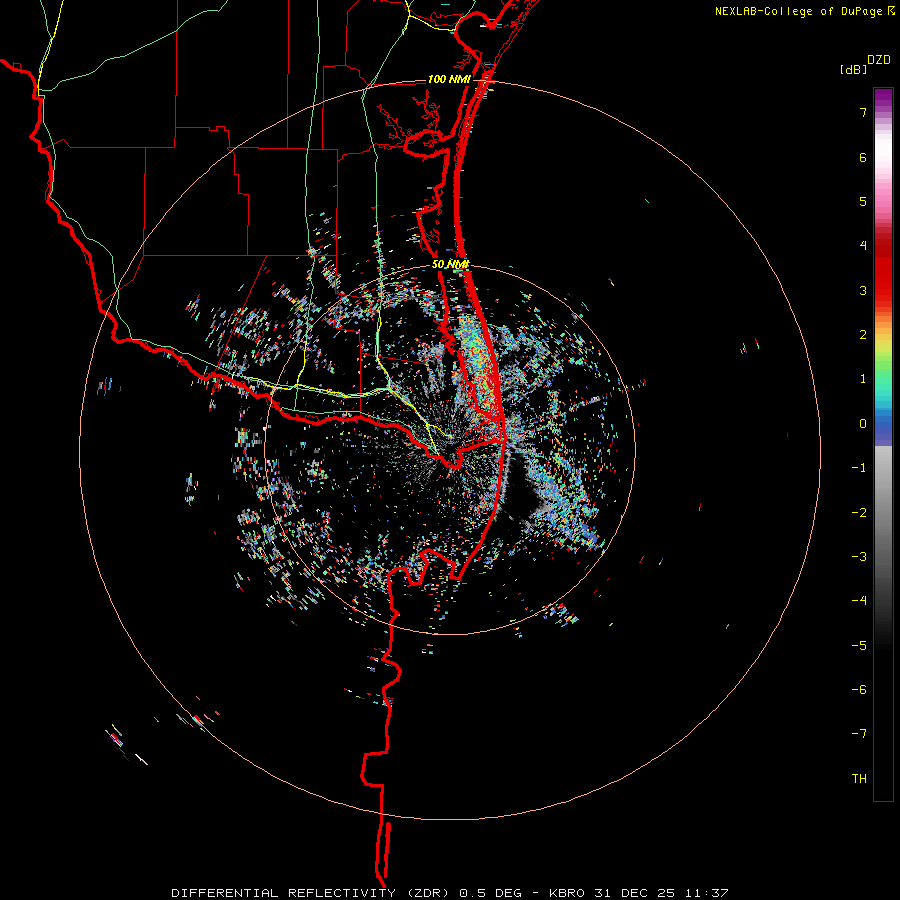Click the DZD legend title
The width and height of the screenshot is (900, 900).
[879, 60]
